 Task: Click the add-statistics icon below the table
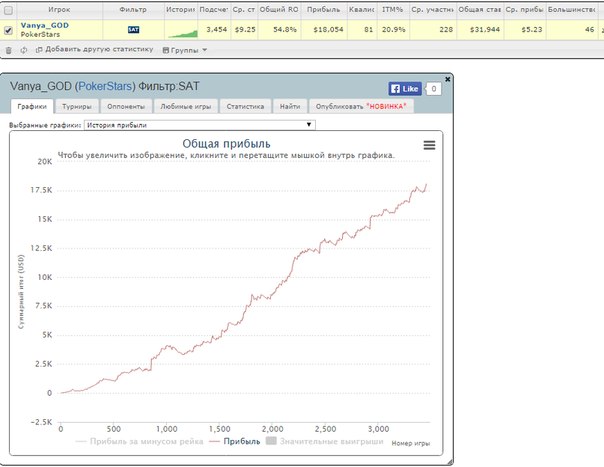click(x=38, y=49)
